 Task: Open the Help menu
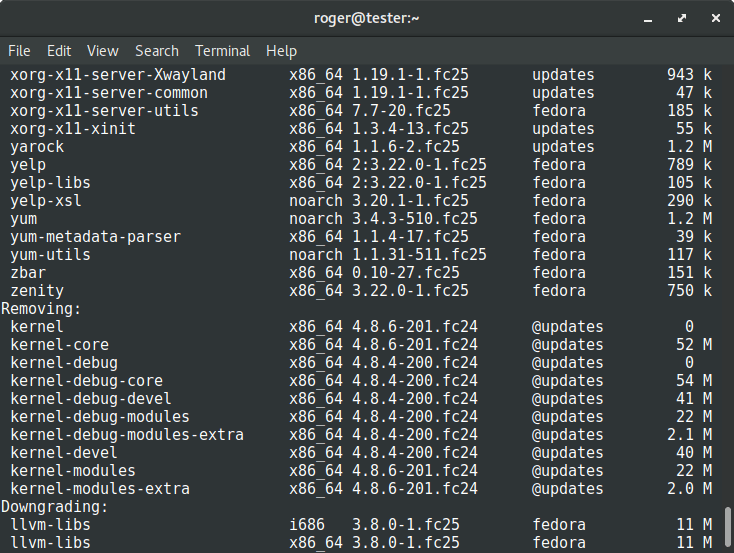click(x=281, y=51)
